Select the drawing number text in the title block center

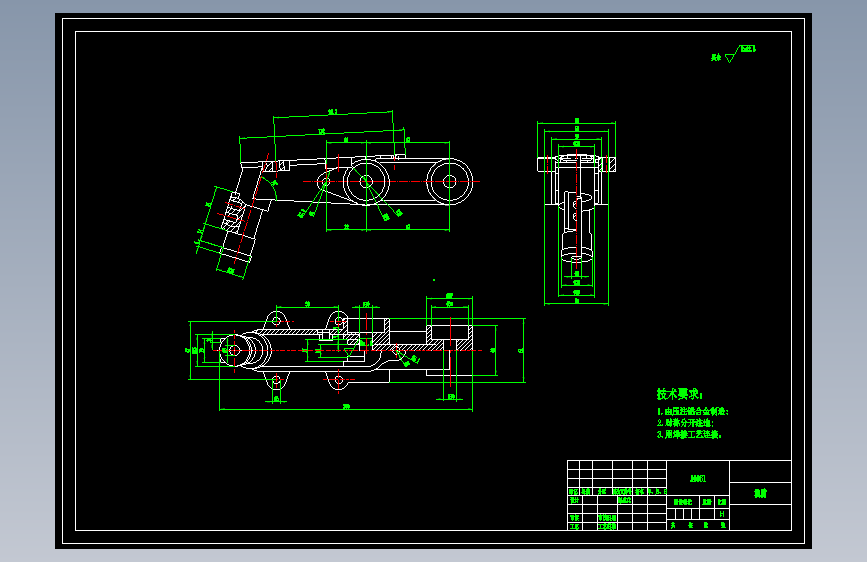[x=698, y=479]
